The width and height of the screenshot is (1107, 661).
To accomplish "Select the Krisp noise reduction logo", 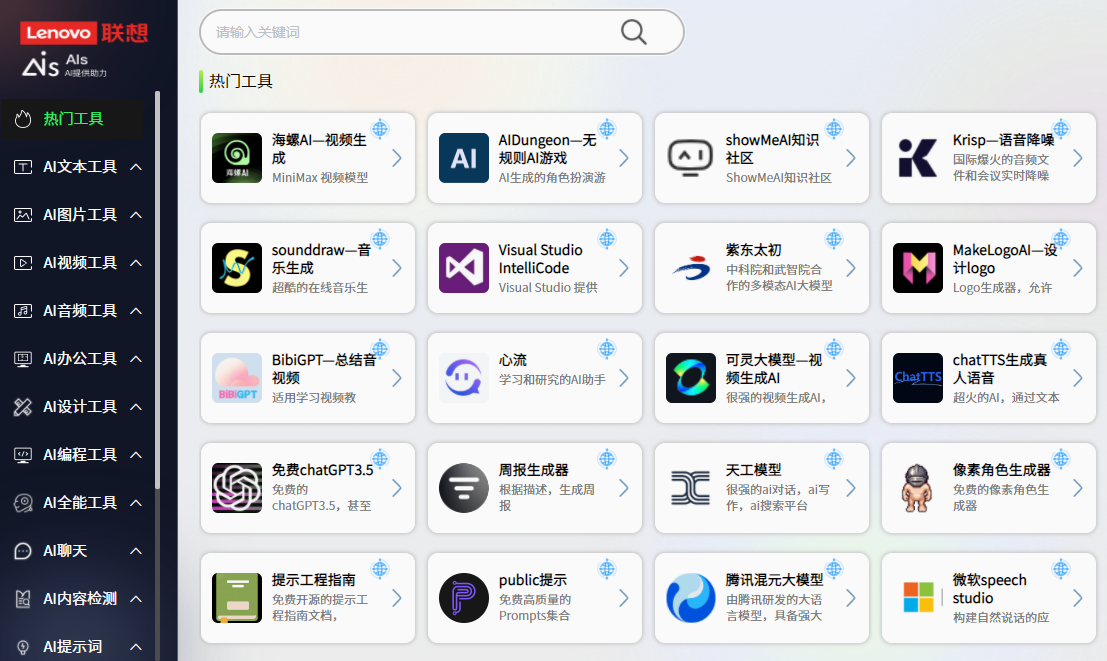I will coord(918,158).
